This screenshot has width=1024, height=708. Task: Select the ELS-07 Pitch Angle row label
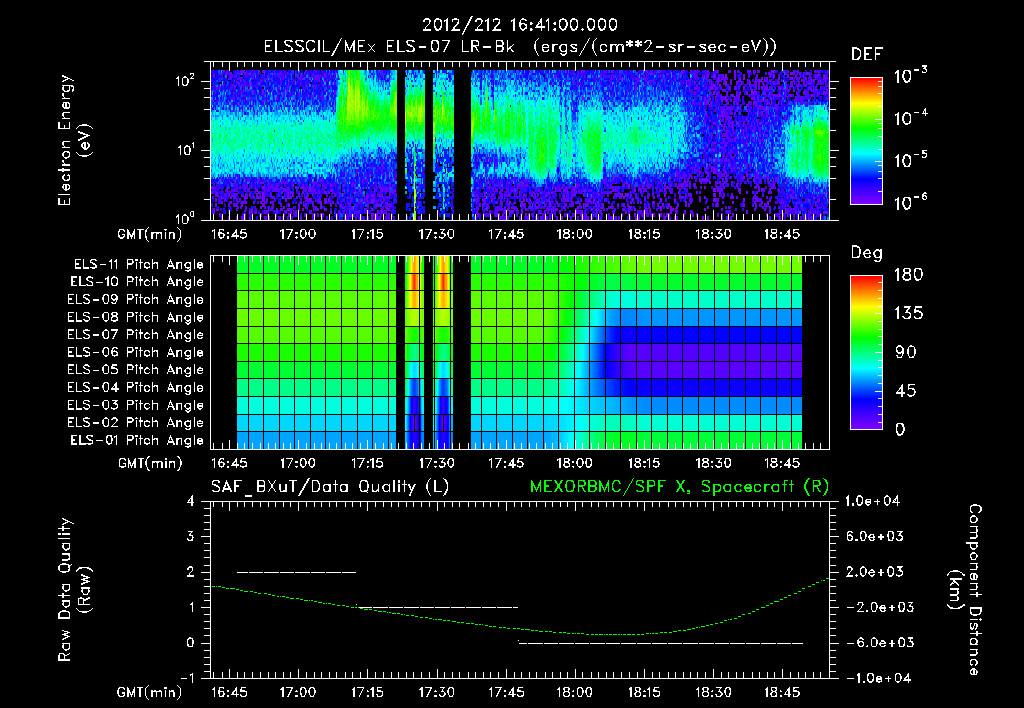pos(136,334)
